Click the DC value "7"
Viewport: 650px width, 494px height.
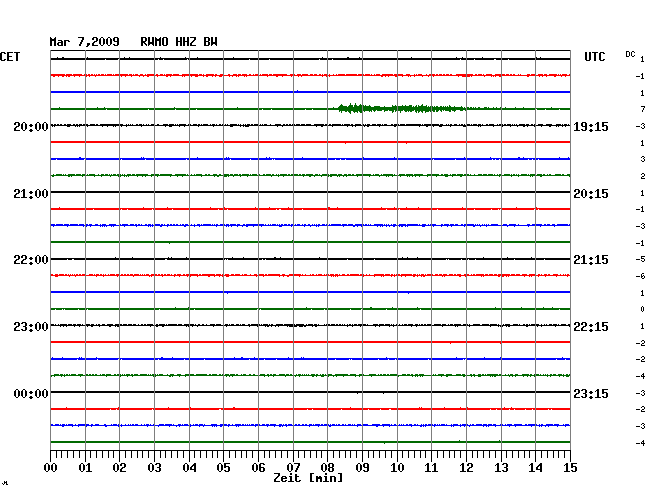pos(643,109)
